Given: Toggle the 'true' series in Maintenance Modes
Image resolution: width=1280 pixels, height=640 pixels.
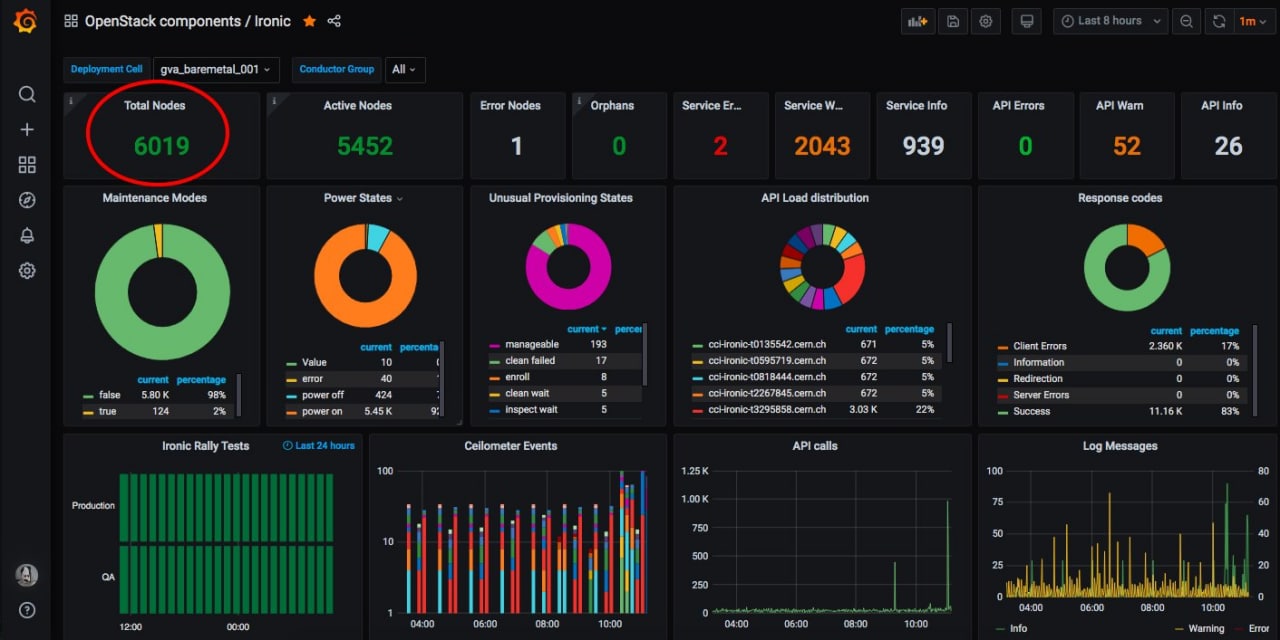Looking at the screenshot, I should pyautogui.click(x=108, y=411).
